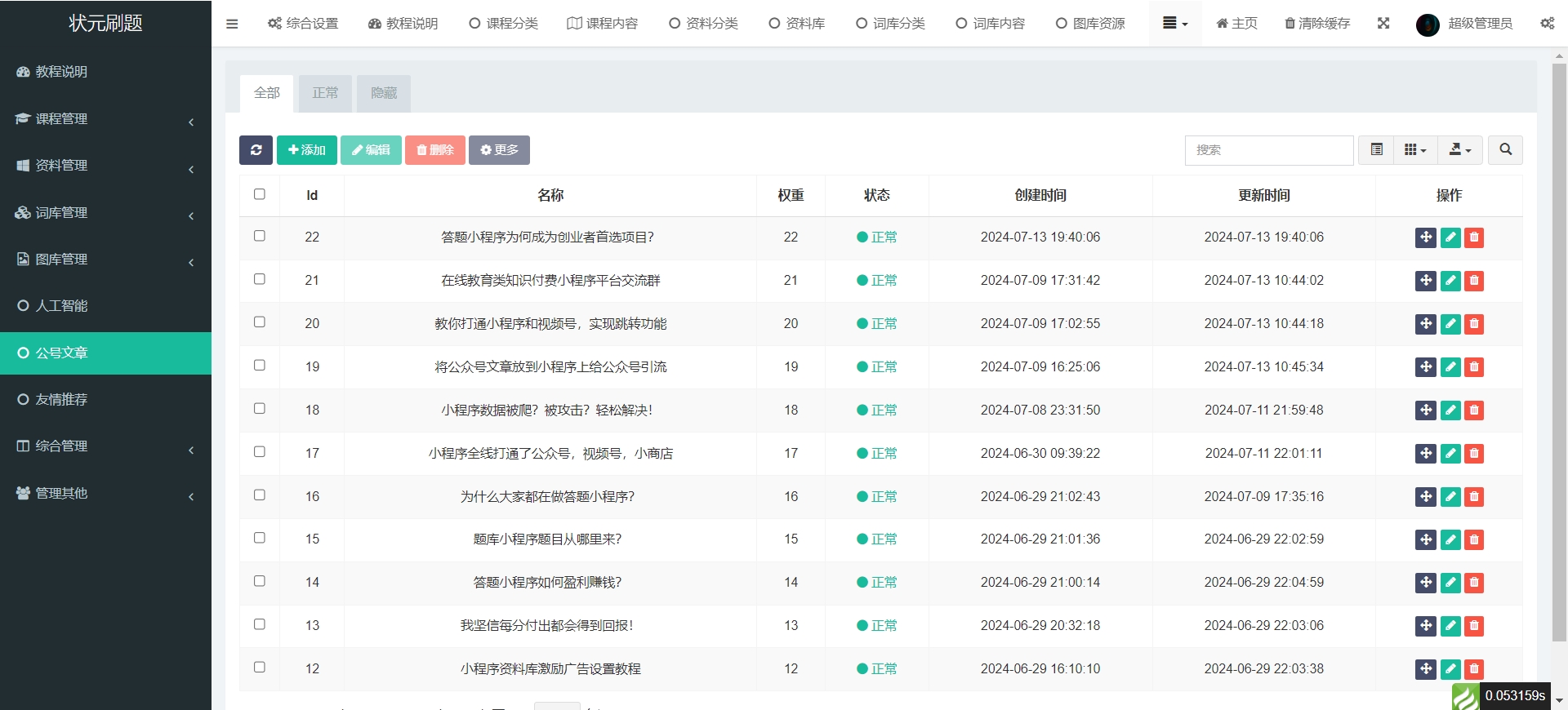Delete the row with Id 14
Screen dimensions: 1568x710
click(x=1474, y=583)
